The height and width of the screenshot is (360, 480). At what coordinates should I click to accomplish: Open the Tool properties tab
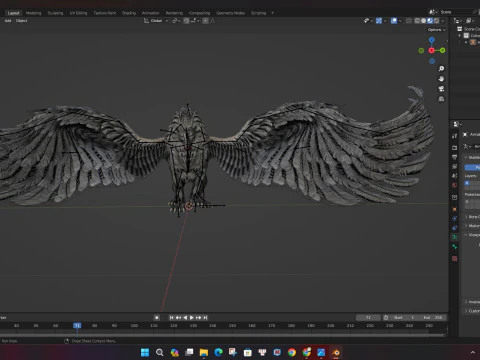455,136
